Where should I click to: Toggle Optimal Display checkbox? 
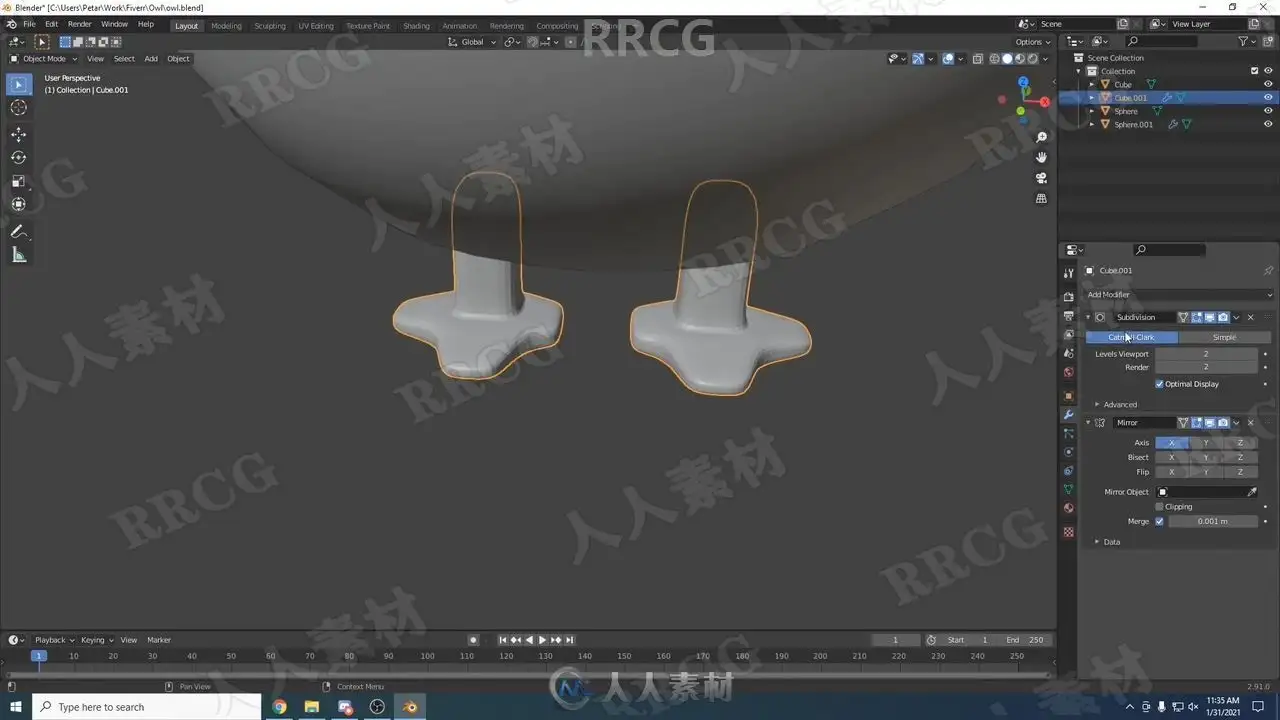click(1160, 384)
